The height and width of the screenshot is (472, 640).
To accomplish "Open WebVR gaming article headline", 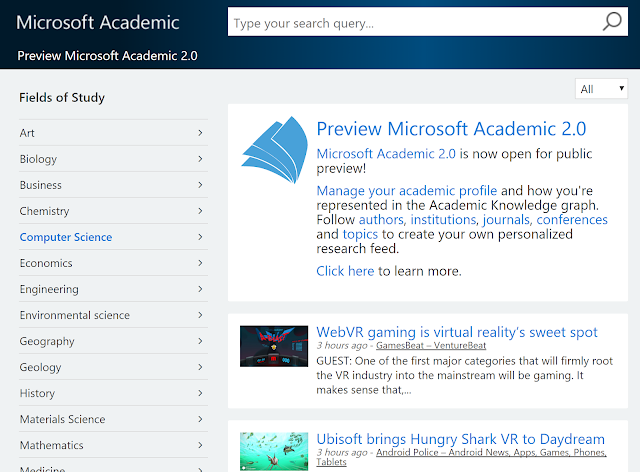I will click(x=457, y=332).
